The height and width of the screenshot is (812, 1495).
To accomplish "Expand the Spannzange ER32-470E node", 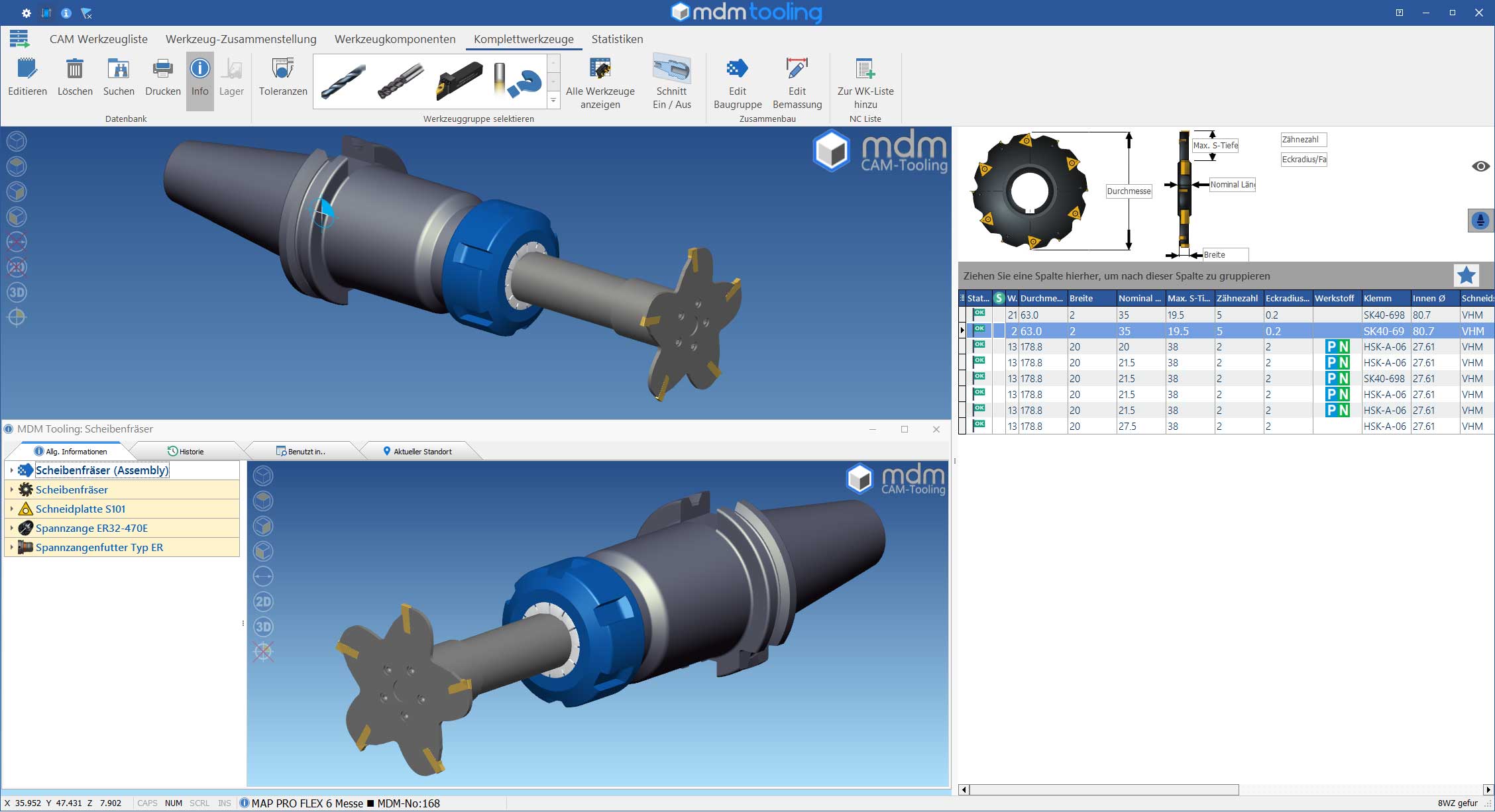I will coord(11,528).
